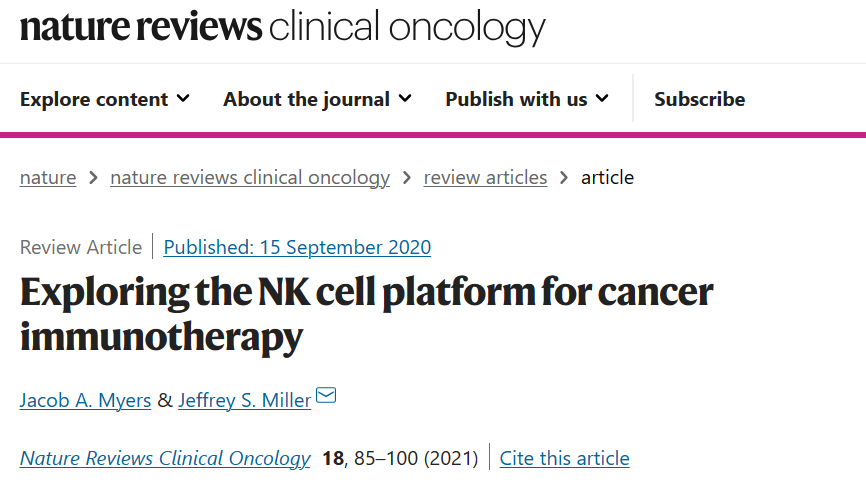Click the chevron arrow next to Publish with us
This screenshot has height=489, width=866.
[x=602, y=99]
